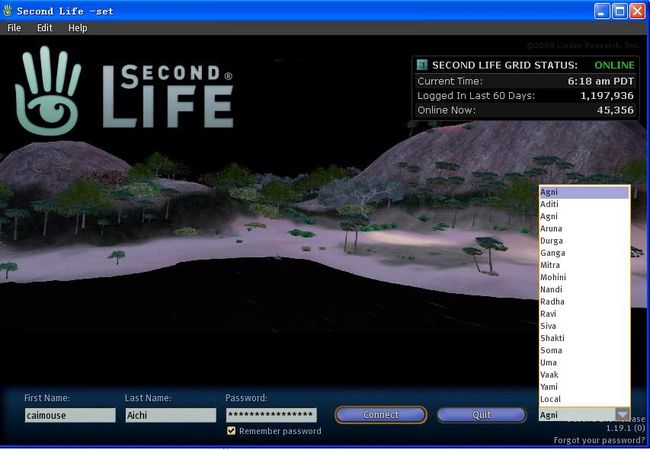Click the Quit button
Image resolution: width=650 pixels, height=450 pixels.
(x=482, y=415)
